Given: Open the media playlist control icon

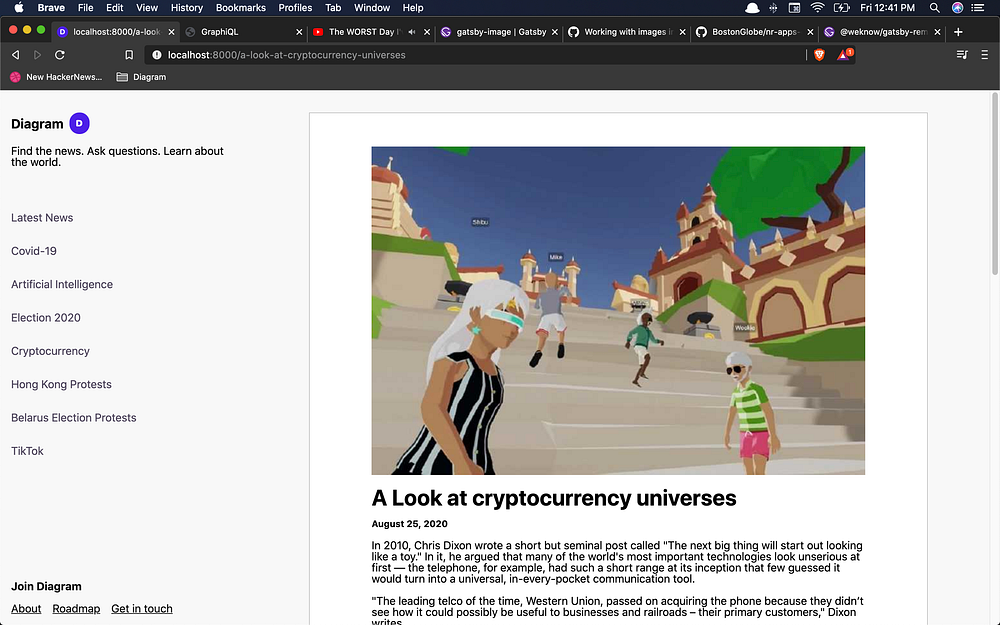Looking at the screenshot, I should pyautogui.click(x=962, y=55).
